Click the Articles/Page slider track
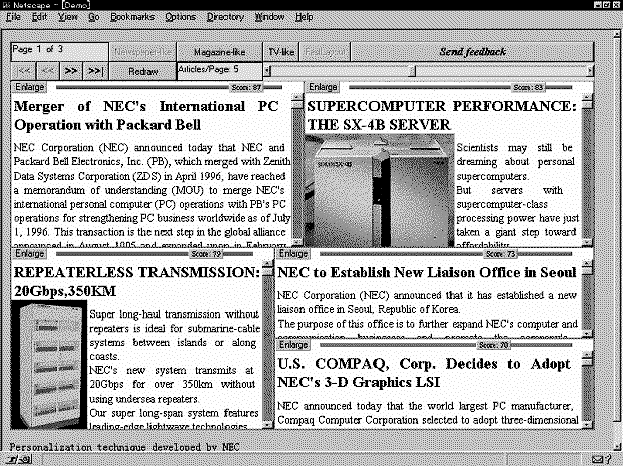Image resolution: width=623 pixels, height=466 pixels. pyautogui.click(x=430, y=70)
